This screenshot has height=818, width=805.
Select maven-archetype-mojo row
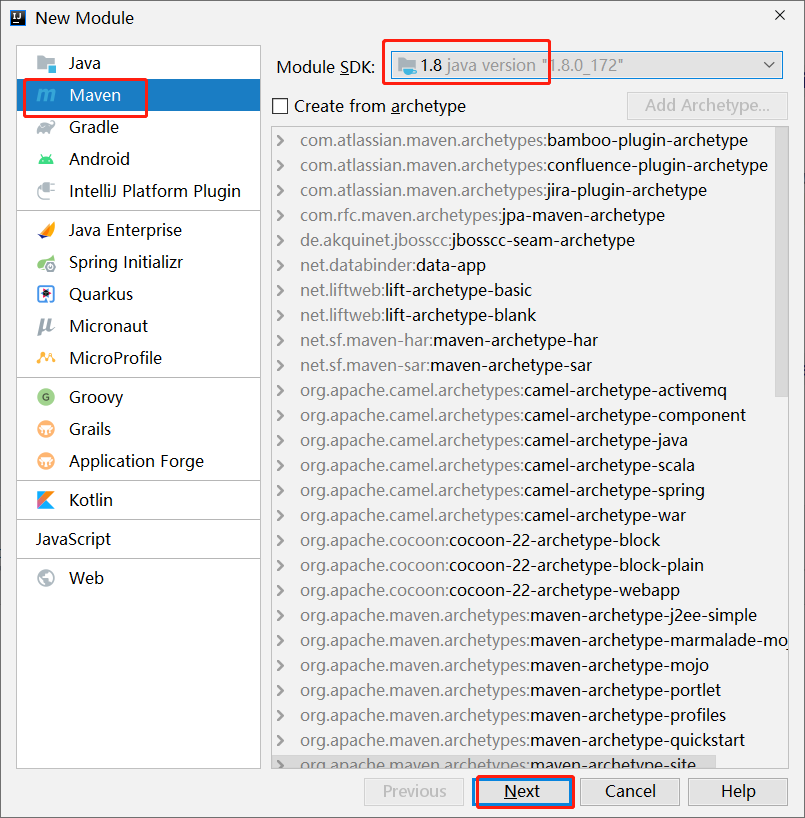pos(523,666)
